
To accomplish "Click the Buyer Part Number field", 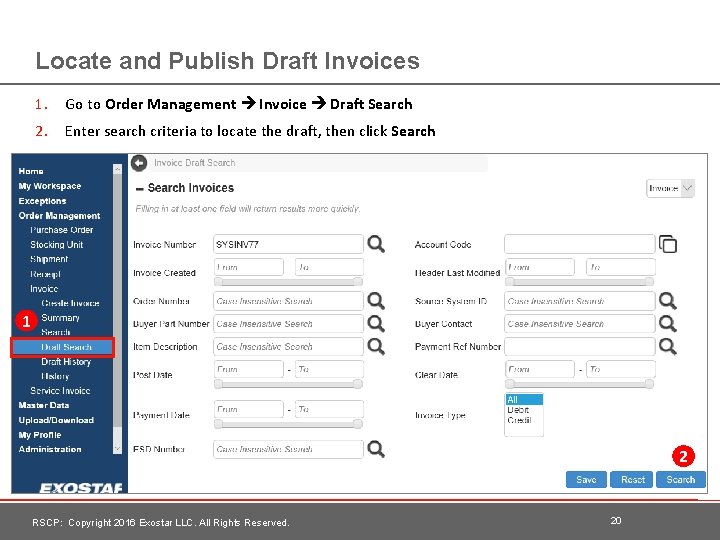I will [288, 324].
